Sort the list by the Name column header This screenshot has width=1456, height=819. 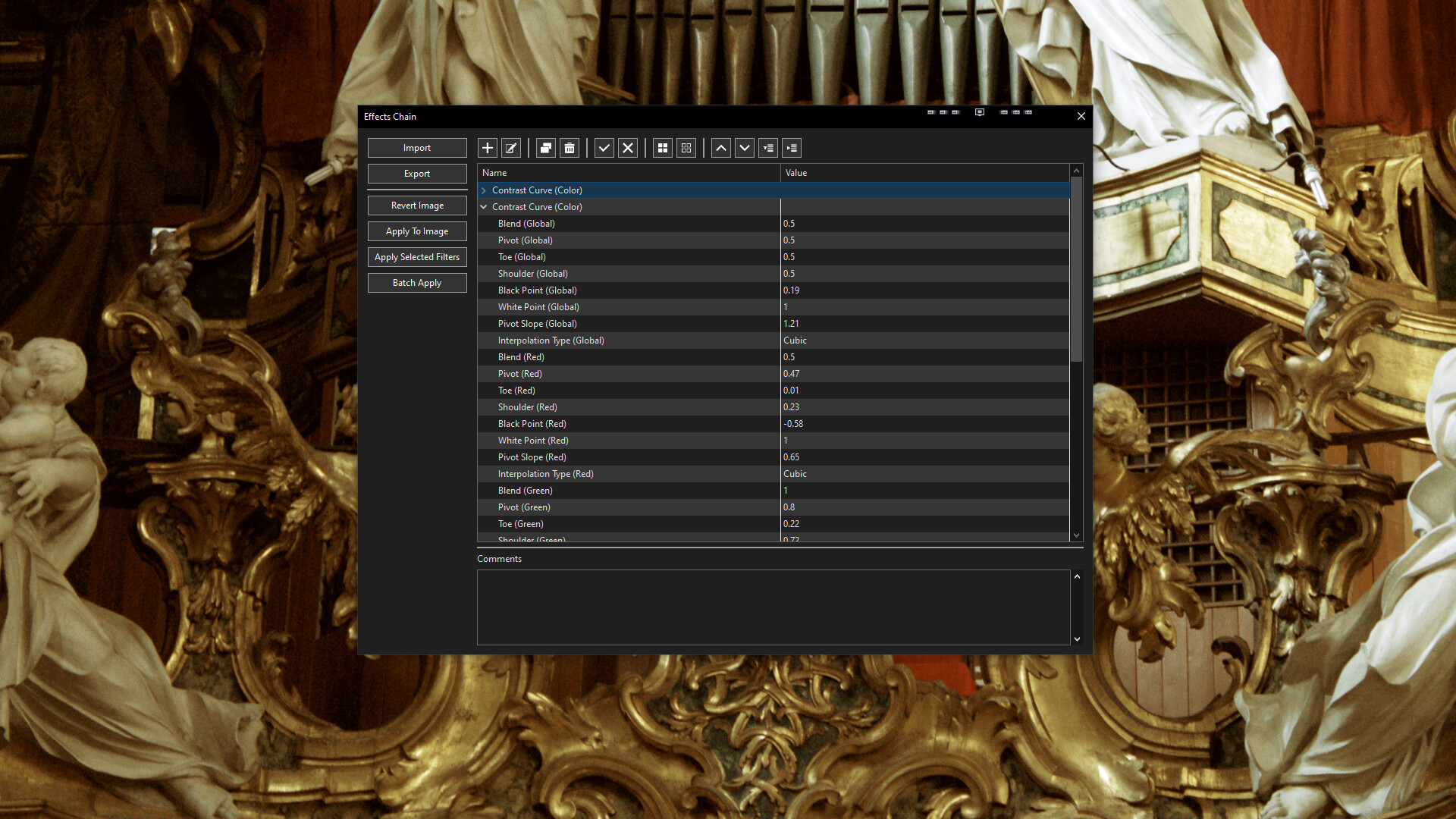pyautogui.click(x=629, y=173)
